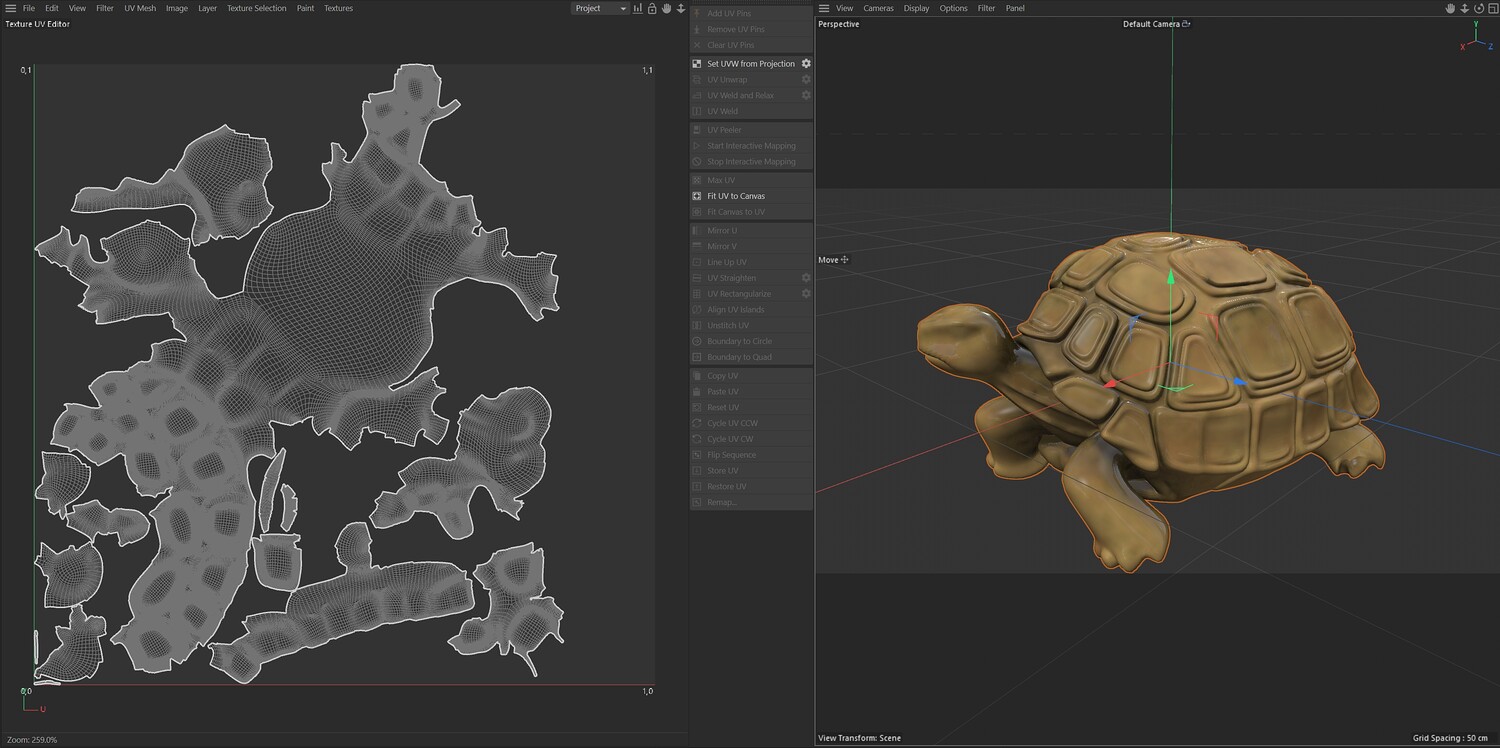Click the UV Weld and Relax icon
Image resolution: width=1500 pixels, height=748 pixels.
coord(697,95)
